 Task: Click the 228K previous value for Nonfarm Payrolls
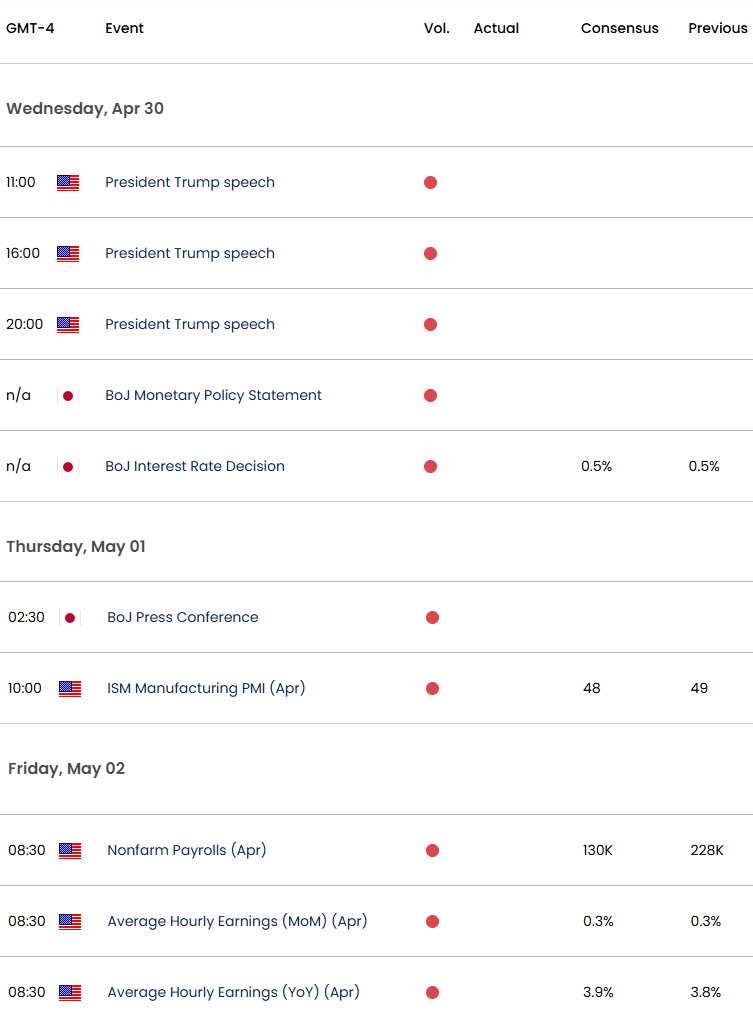705,851
